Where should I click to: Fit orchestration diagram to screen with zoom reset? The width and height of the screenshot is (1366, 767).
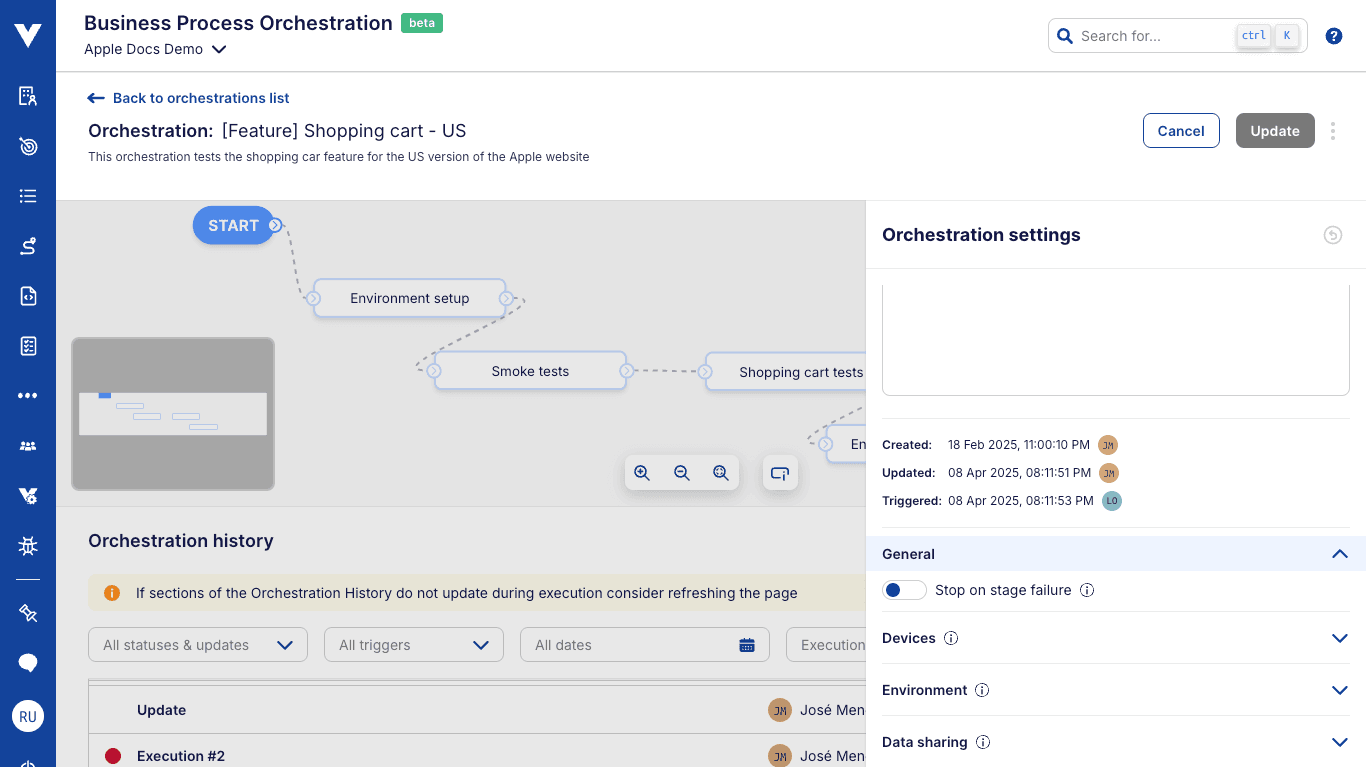tap(721, 472)
